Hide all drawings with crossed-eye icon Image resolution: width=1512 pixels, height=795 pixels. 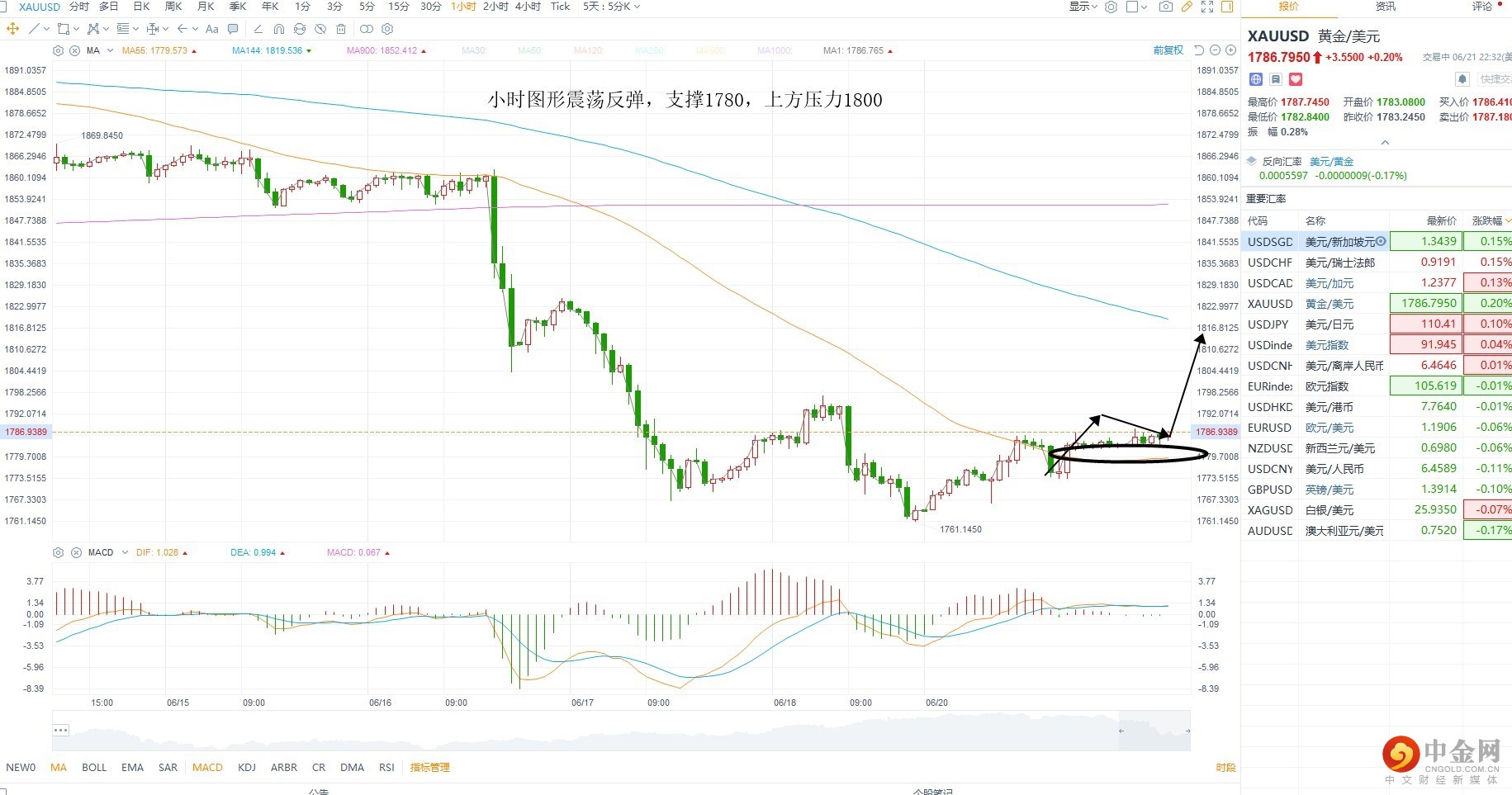(x=320, y=29)
